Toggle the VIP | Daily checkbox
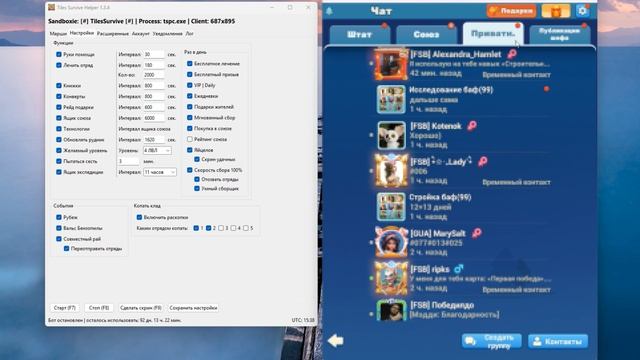The height and width of the screenshot is (360, 640). tap(190, 85)
